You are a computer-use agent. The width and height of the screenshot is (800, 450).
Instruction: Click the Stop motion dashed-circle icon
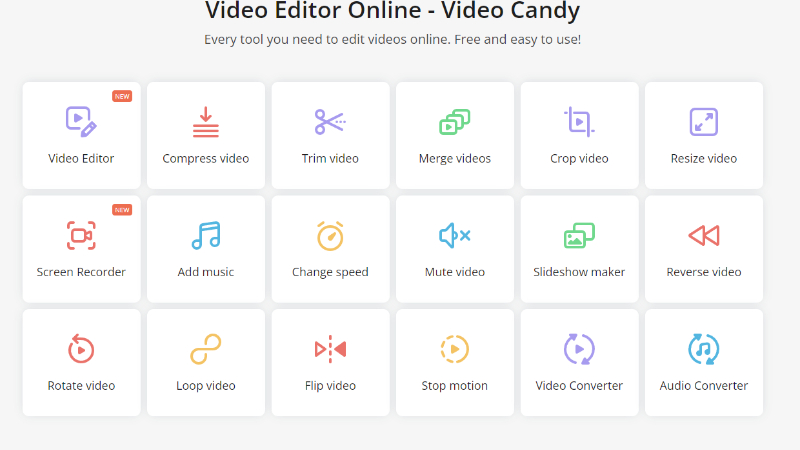coord(455,349)
